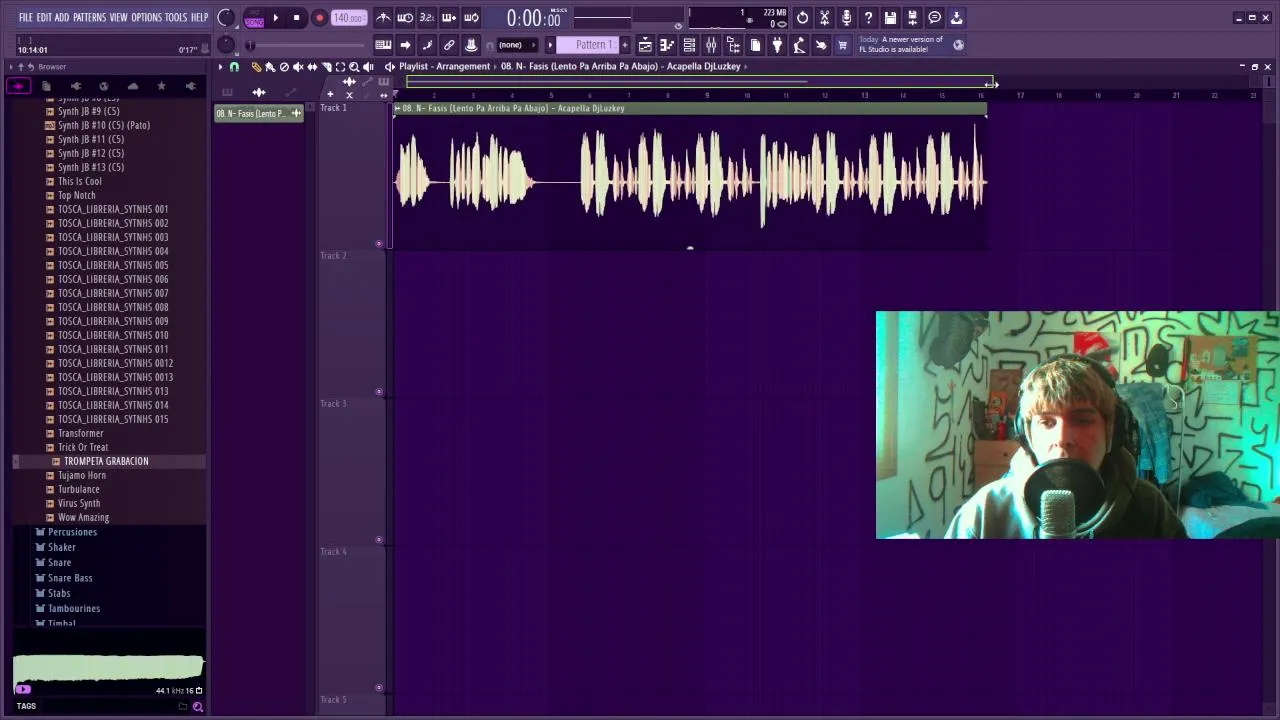Open the chat/news speech bubble icon
Viewport: 1280px width, 720px height.
pyautogui.click(x=934, y=18)
